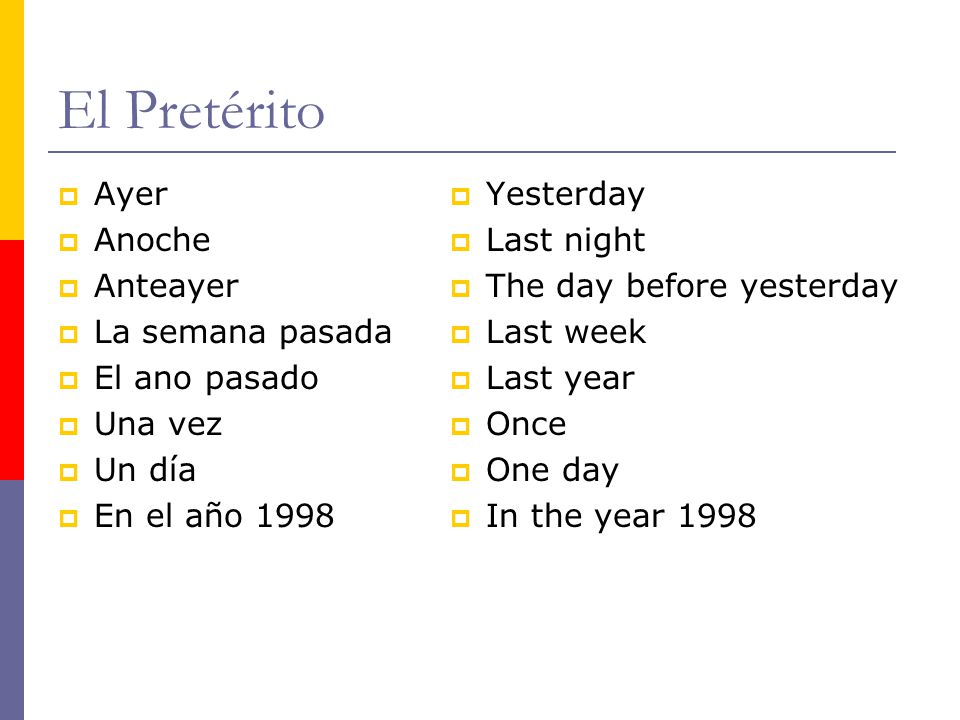Select the line En el año 1998

(214, 516)
